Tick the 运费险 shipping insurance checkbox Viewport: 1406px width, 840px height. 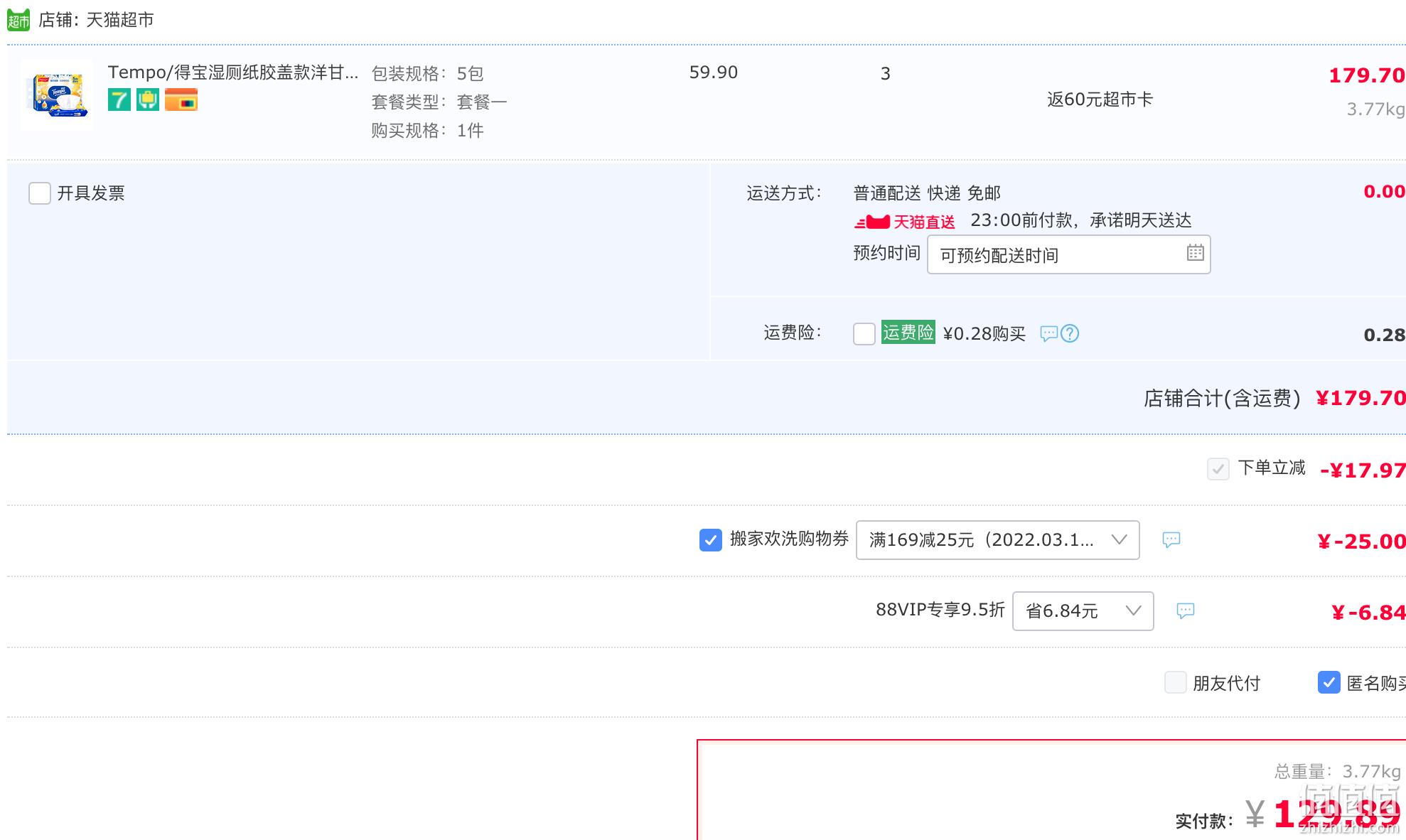coord(864,333)
